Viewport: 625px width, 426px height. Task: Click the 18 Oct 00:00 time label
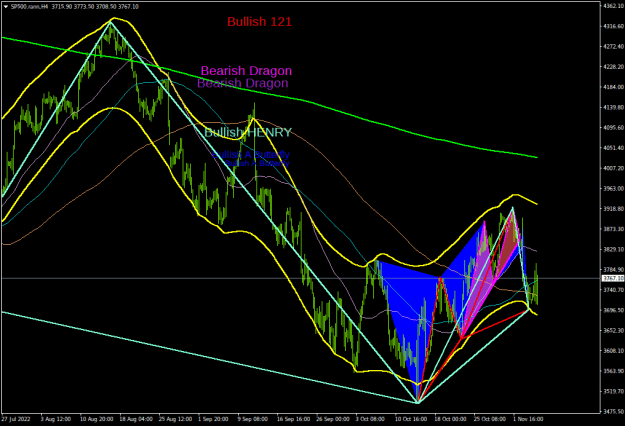click(450, 419)
